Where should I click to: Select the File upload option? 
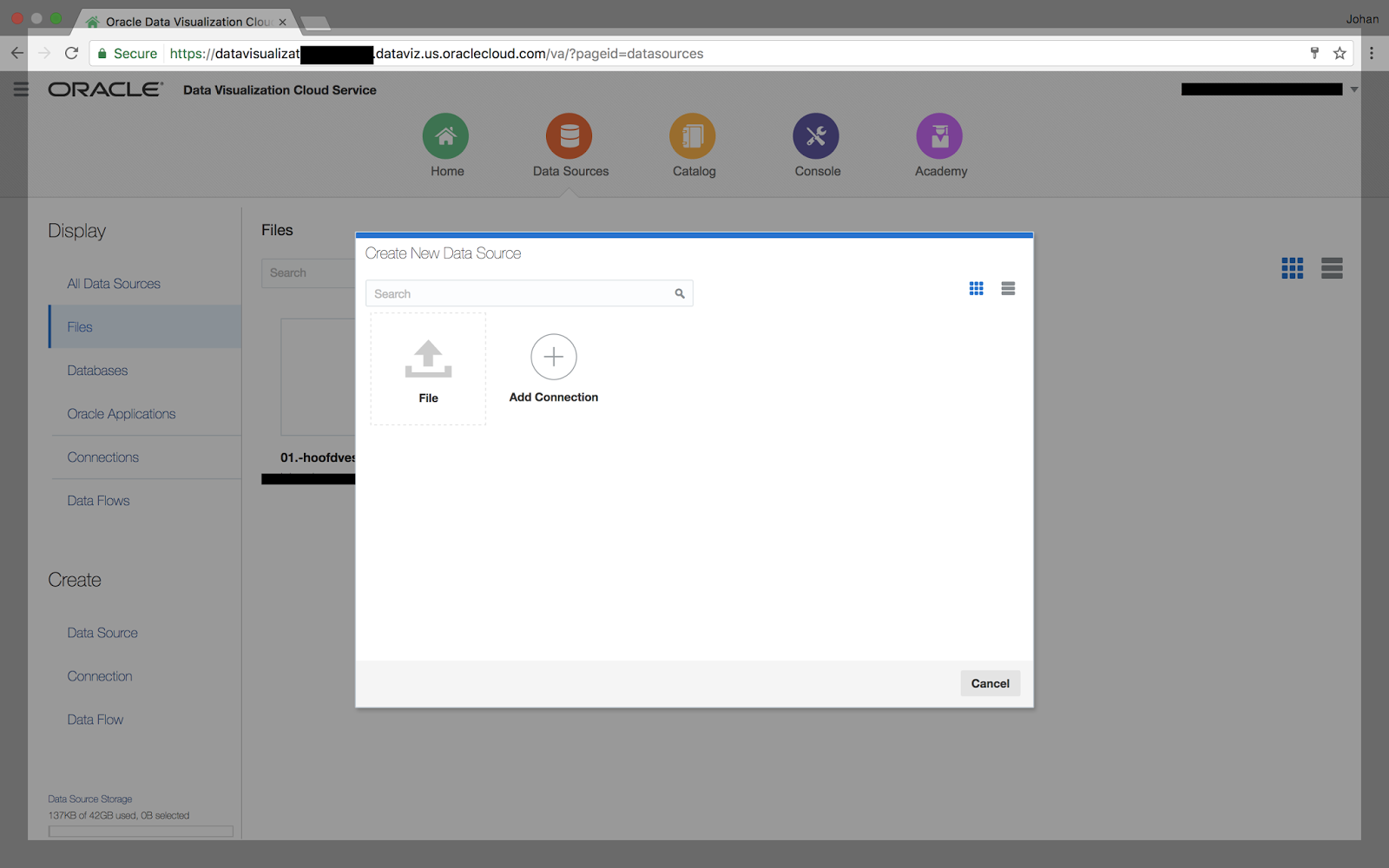(x=427, y=368)
